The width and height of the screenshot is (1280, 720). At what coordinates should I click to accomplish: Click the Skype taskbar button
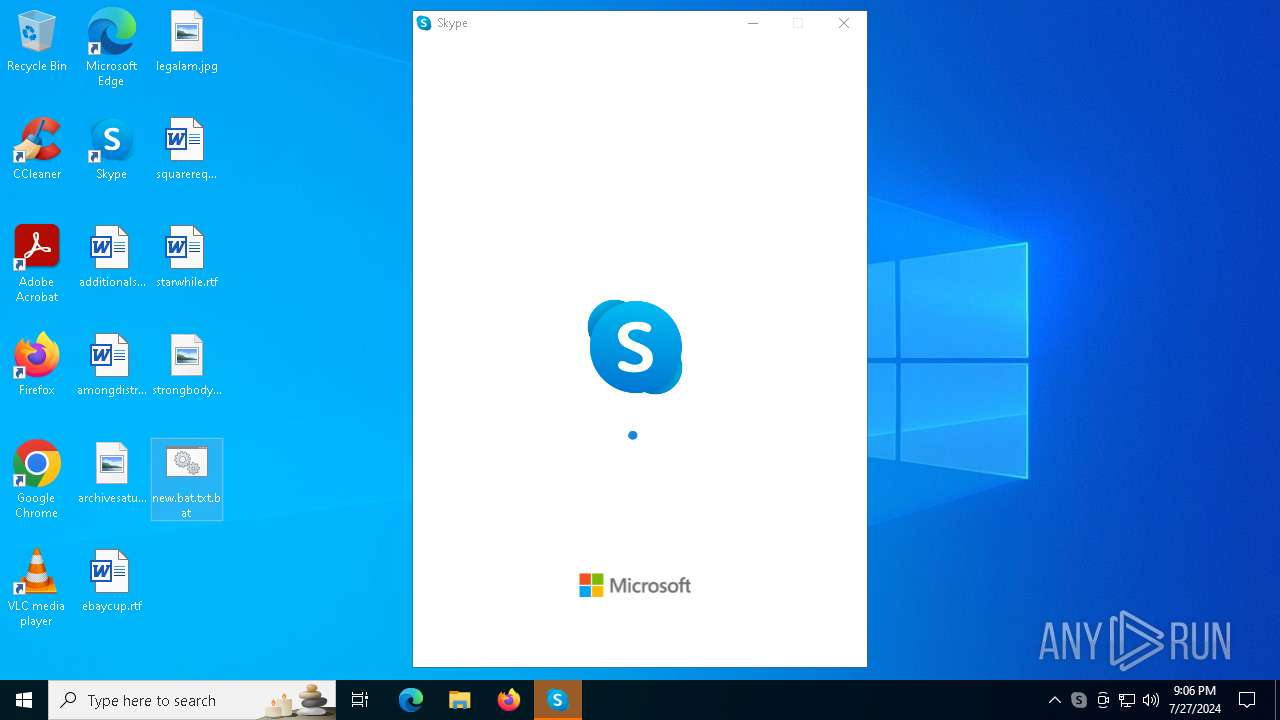coord(558,700)
